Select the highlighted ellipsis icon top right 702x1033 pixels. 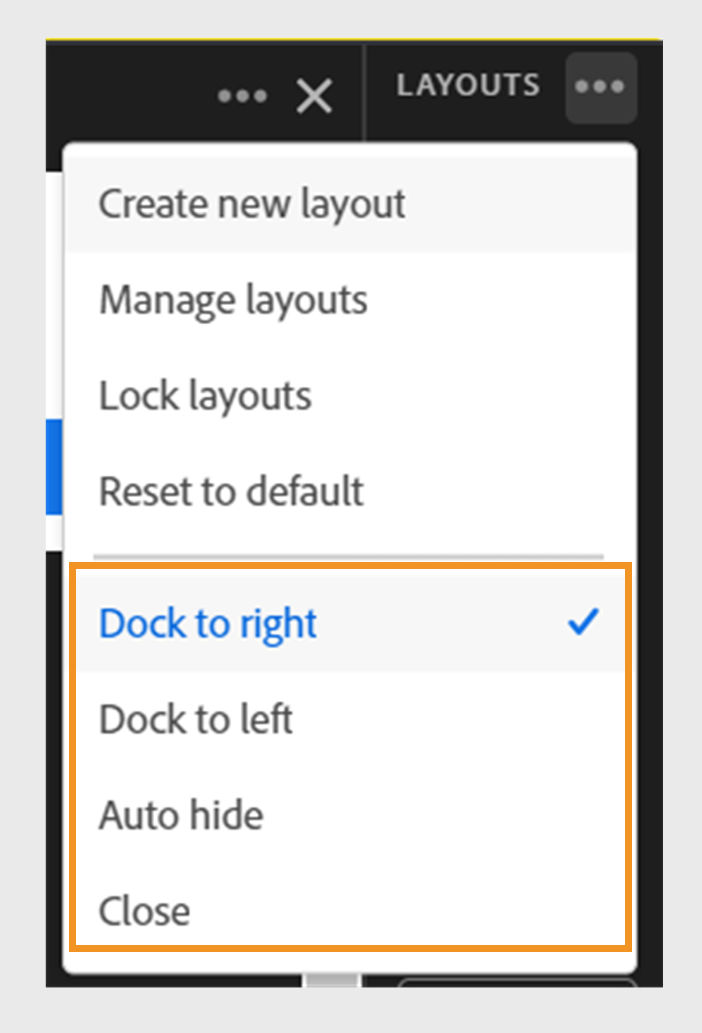click(x=599, y=88)
